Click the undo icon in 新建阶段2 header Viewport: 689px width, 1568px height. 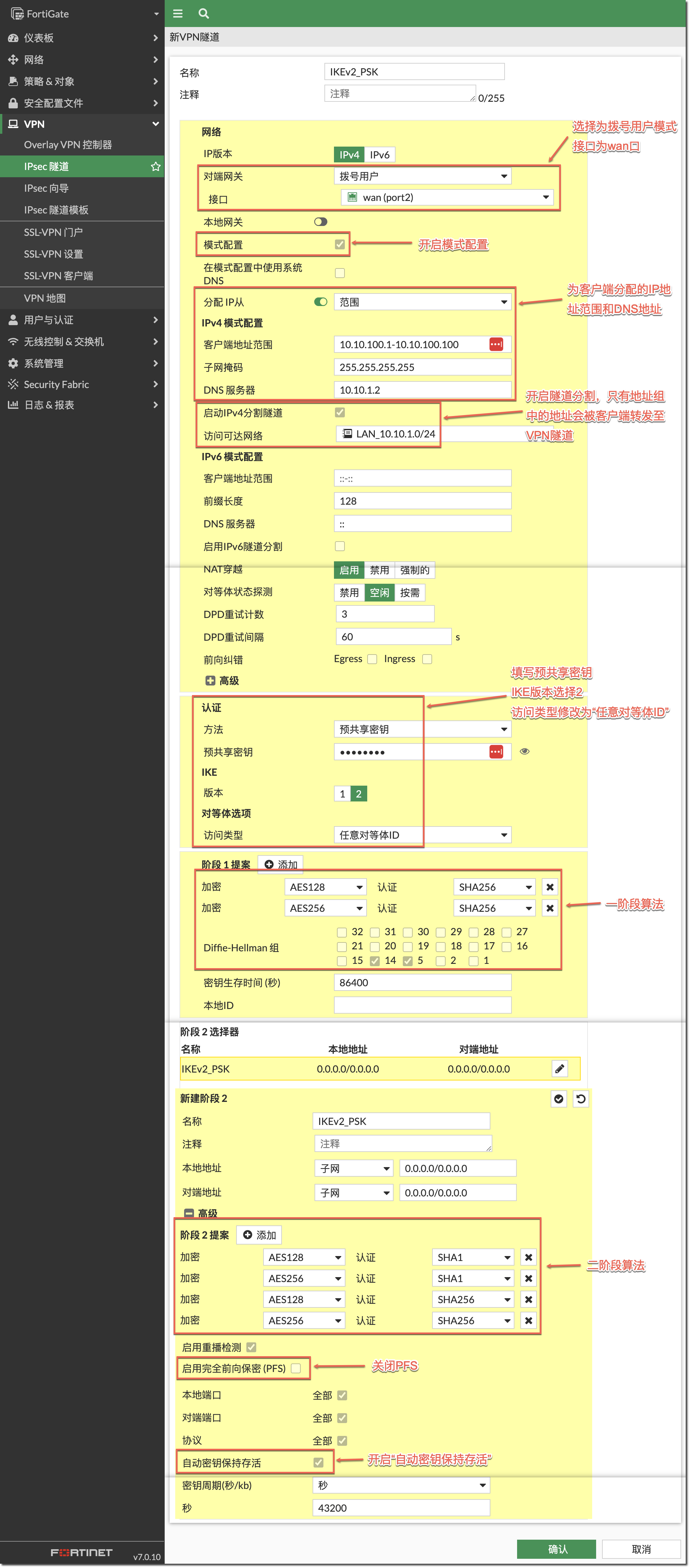(x=581, y=1099)
